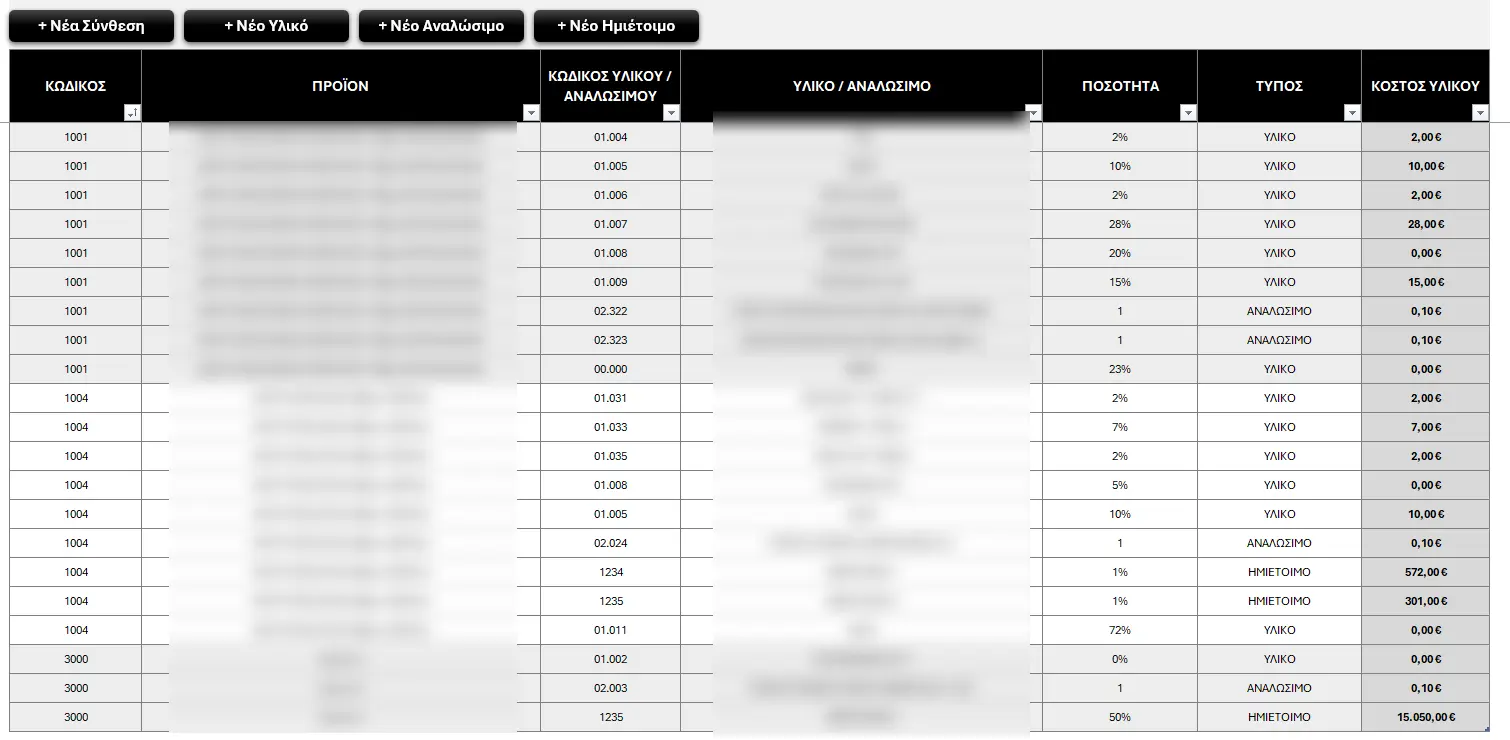The image size is (1510, 740).
Task: Click the cost cell showing 572,00 €
Action: pos(1425,572)
